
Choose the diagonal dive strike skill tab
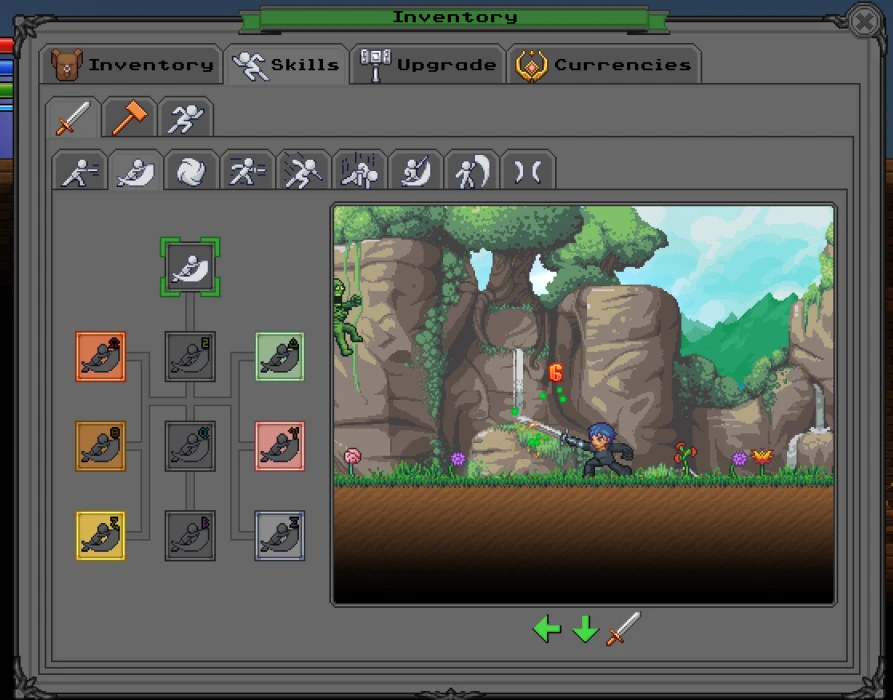pos(303,170)
